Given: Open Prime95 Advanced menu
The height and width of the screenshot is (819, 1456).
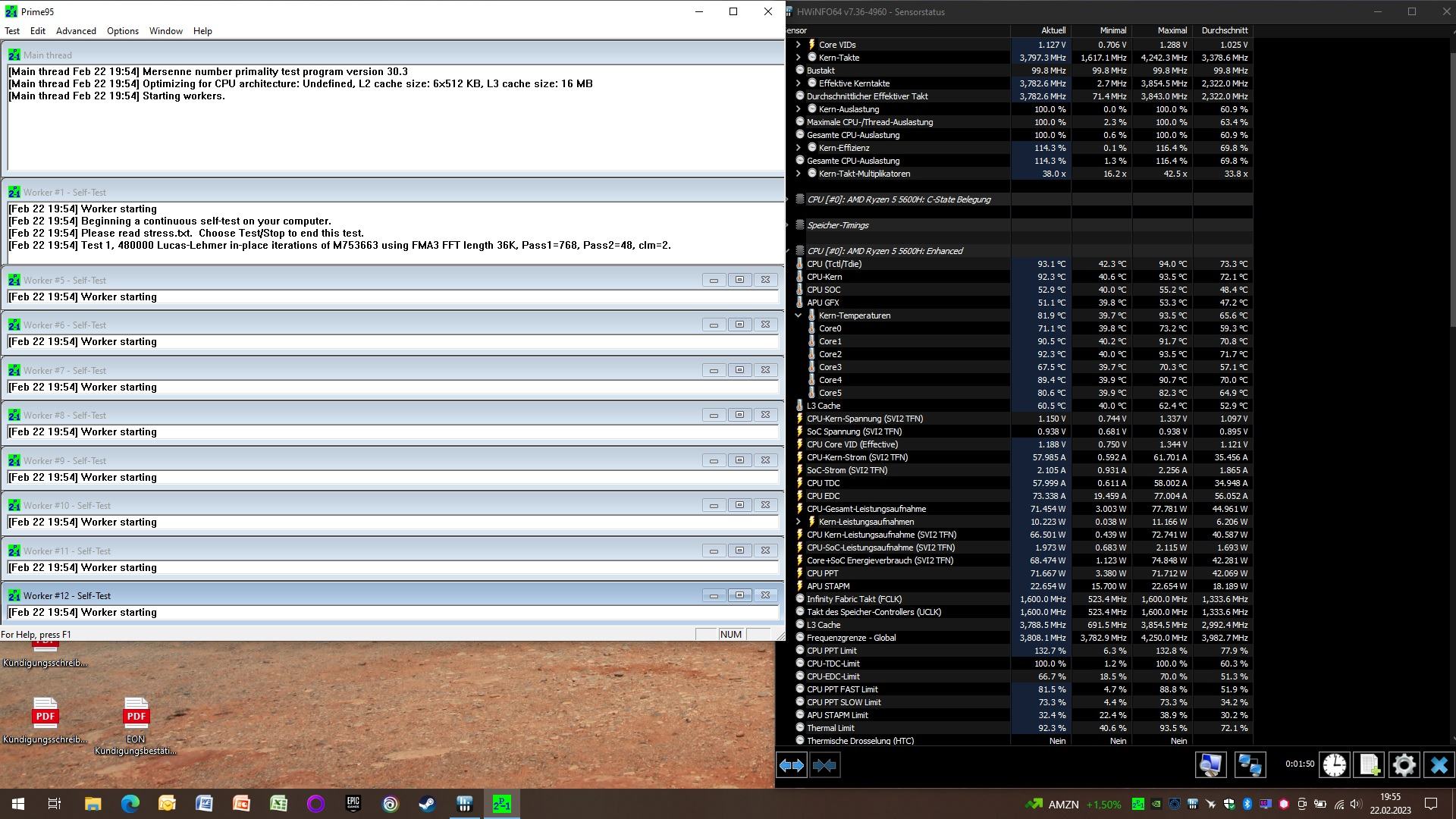Looking at the screenshot, I should 76,31.
